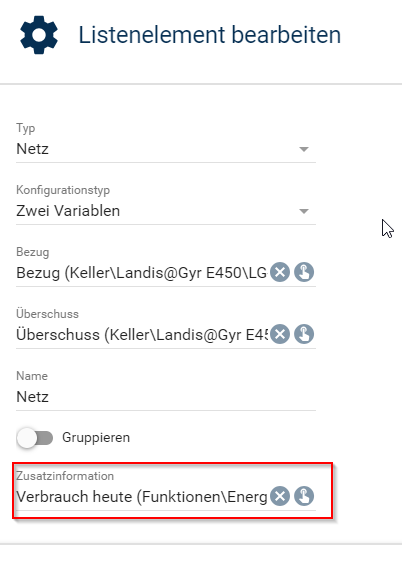
Task: Open variable picker for Zusatzinformation field
Action: tap(304, 496)
